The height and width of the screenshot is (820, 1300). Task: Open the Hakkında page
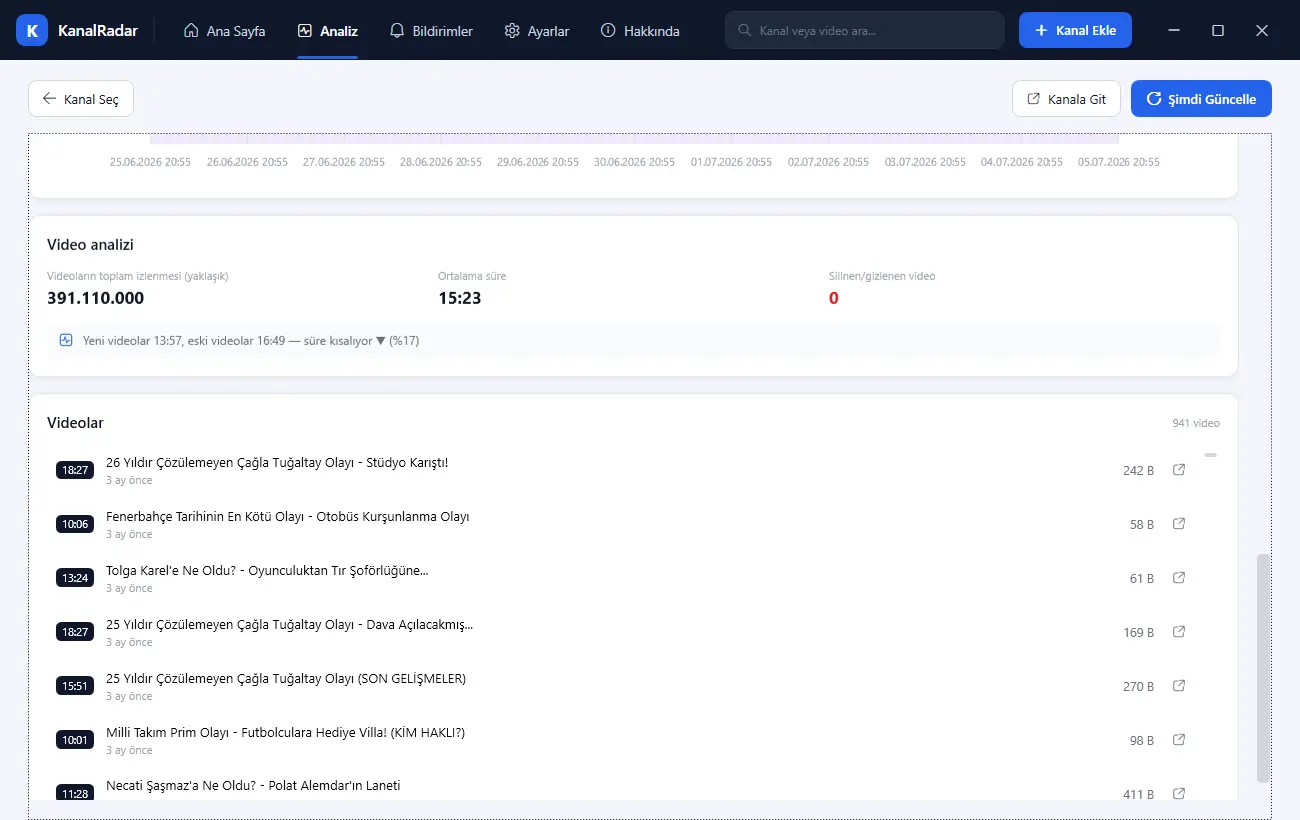(x=640, y=31)
